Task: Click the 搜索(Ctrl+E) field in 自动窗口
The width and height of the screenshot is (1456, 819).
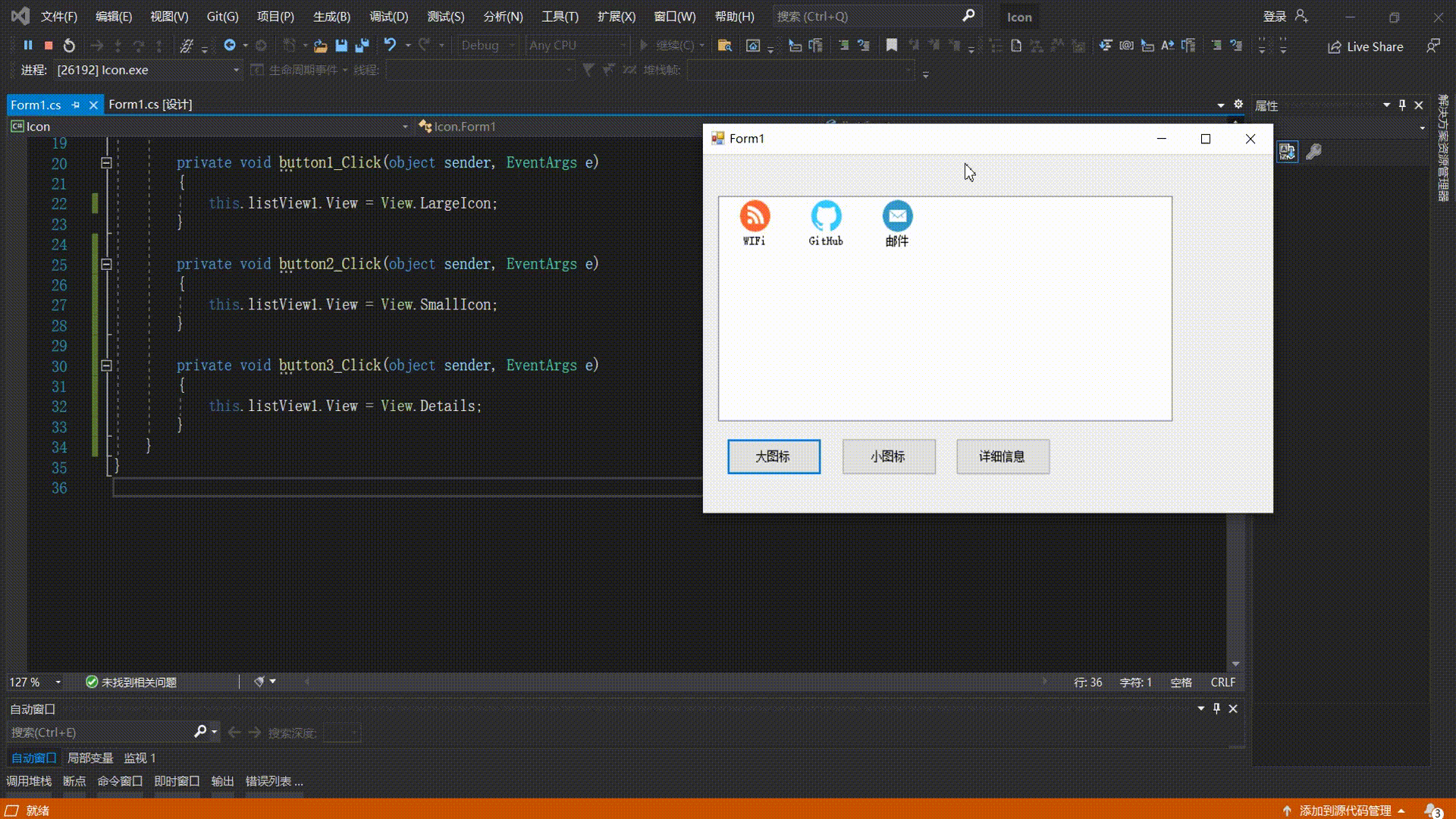Action: pyautogui.click(x=99, y=733)
